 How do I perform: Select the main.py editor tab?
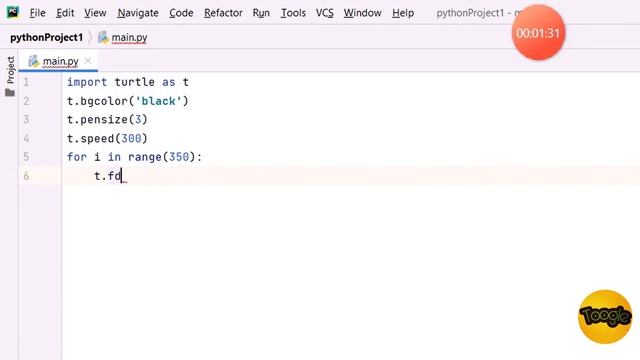coord(58,61)
